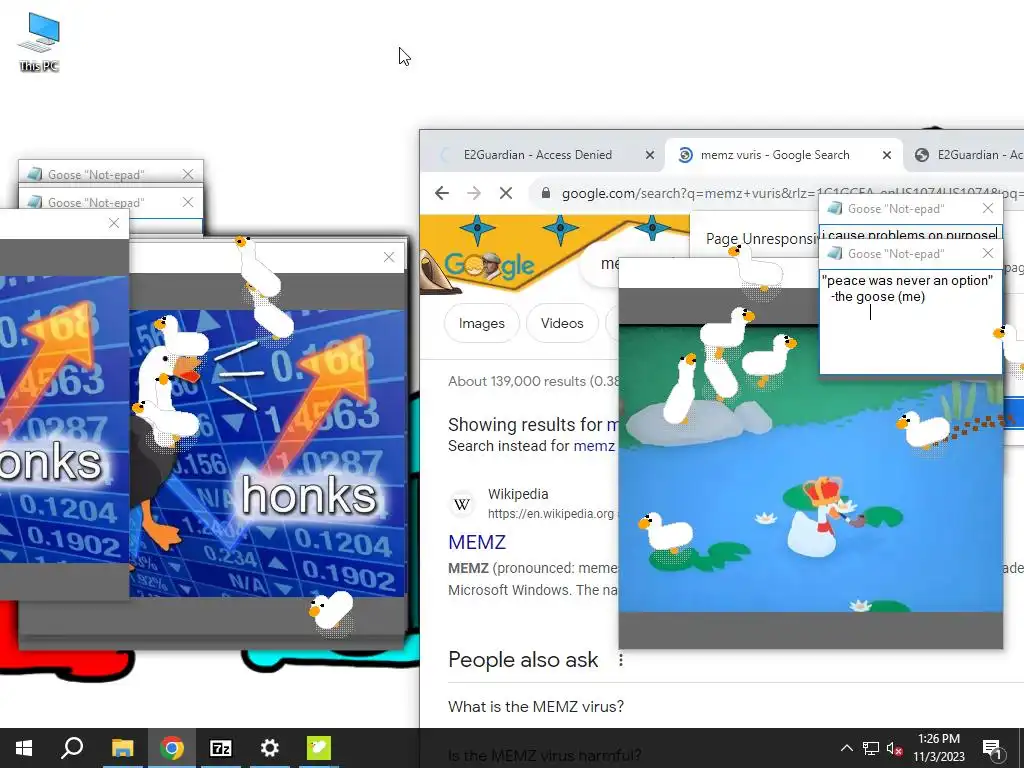The height and width of the screenshot is (768, 1024).
Task: Click the Page Unresponsive dialog title
Action: point(762,239)
